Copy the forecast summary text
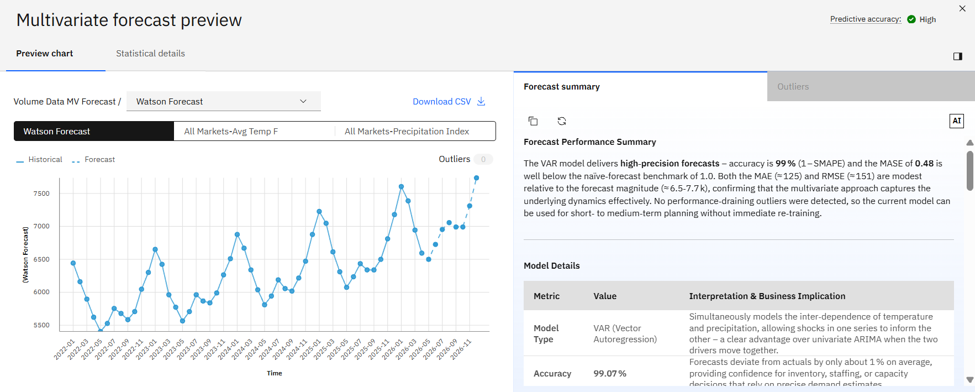Screen dimensions: 975x392 click(533, 121)
